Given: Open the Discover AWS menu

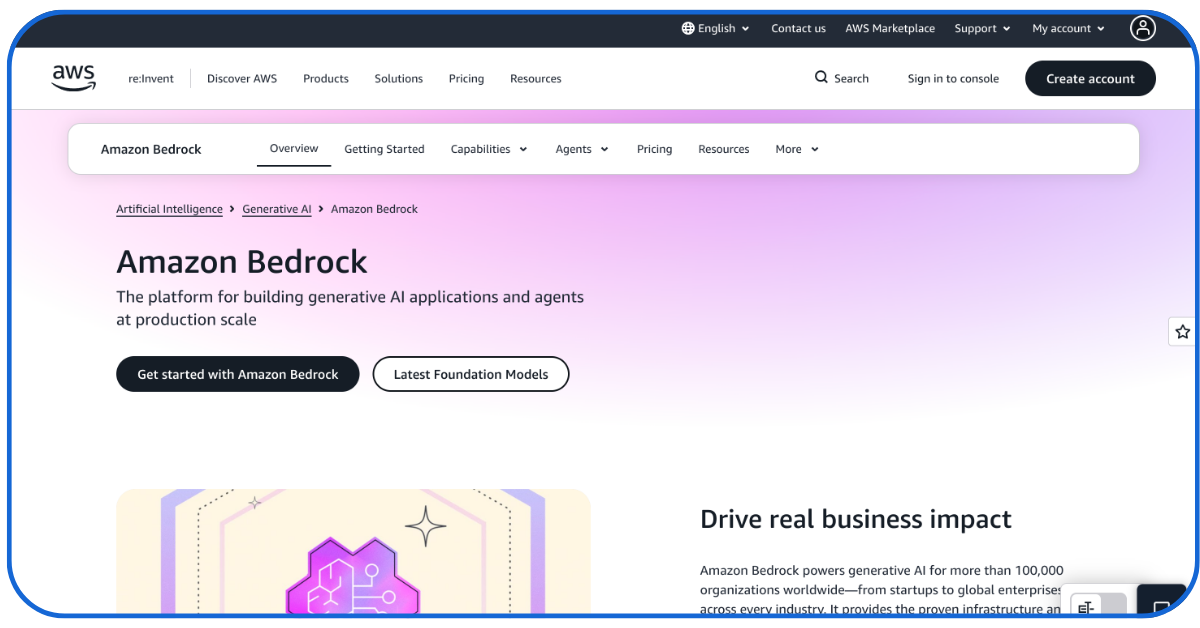Looking at the screenshot, I should pyautogui.click(x=242, y=78).
